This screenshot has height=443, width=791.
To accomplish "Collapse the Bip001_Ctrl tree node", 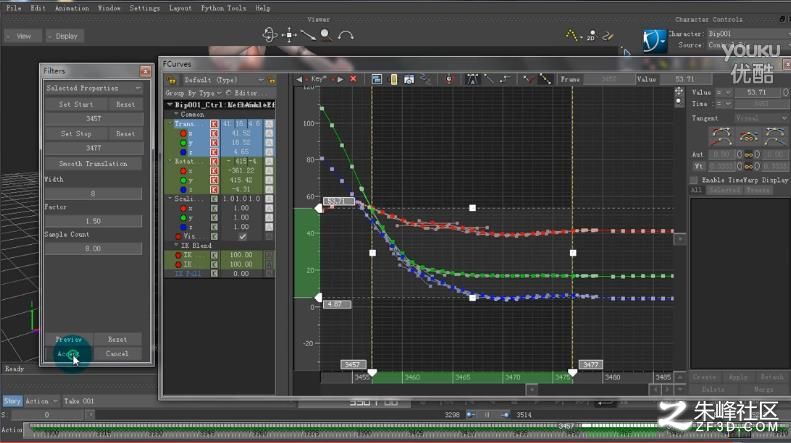I will pyautogui.click(x=170, y=104).
